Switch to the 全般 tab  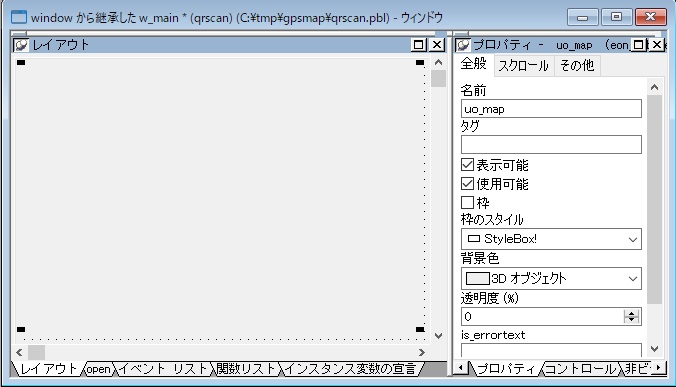[473, 64]
